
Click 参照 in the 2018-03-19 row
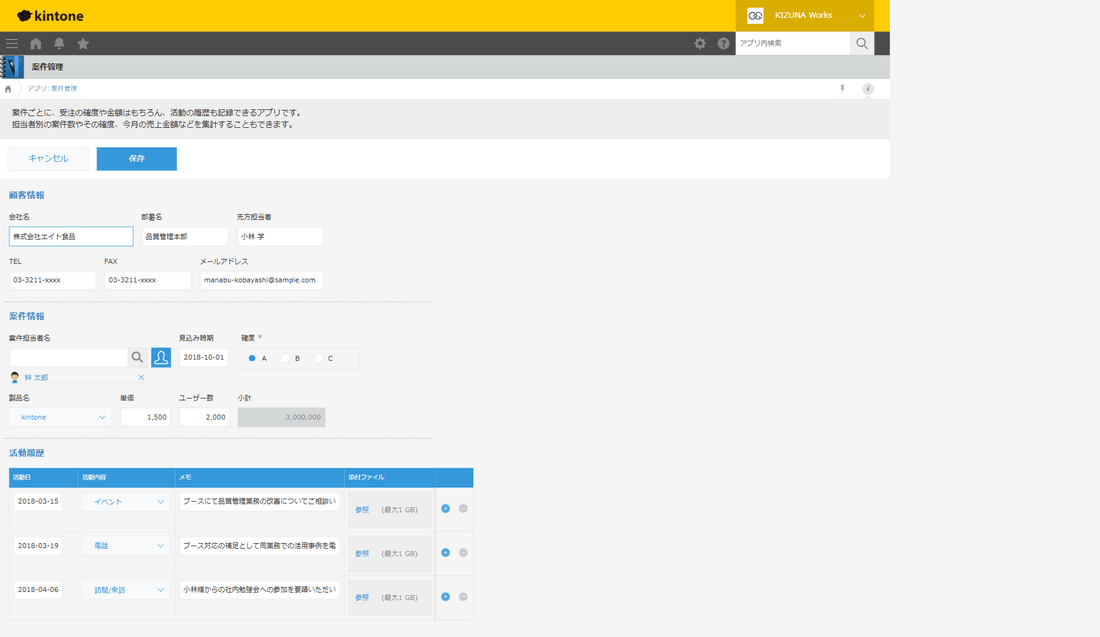coord(362,554)
